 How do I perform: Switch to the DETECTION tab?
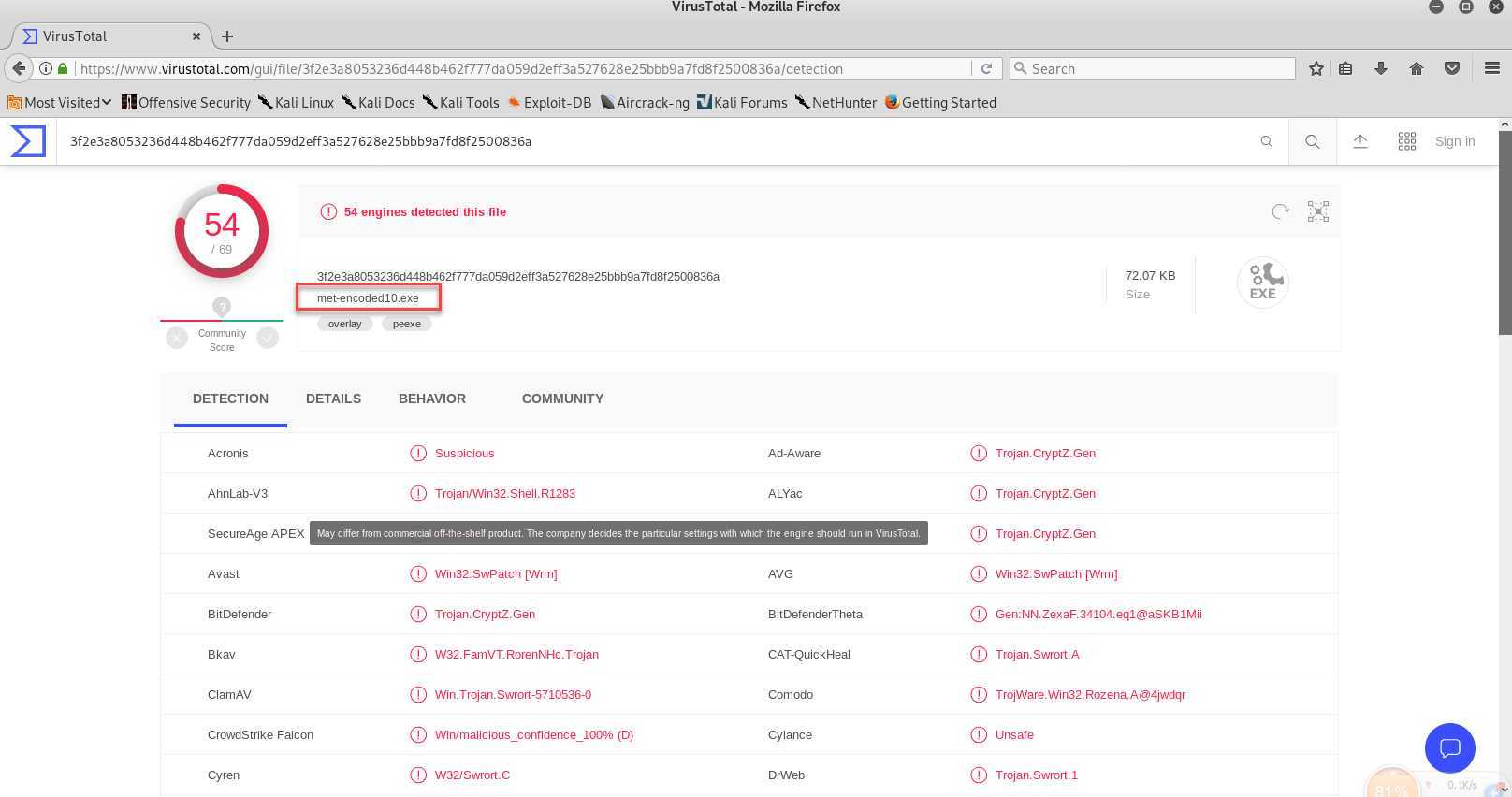click(230, 398)
